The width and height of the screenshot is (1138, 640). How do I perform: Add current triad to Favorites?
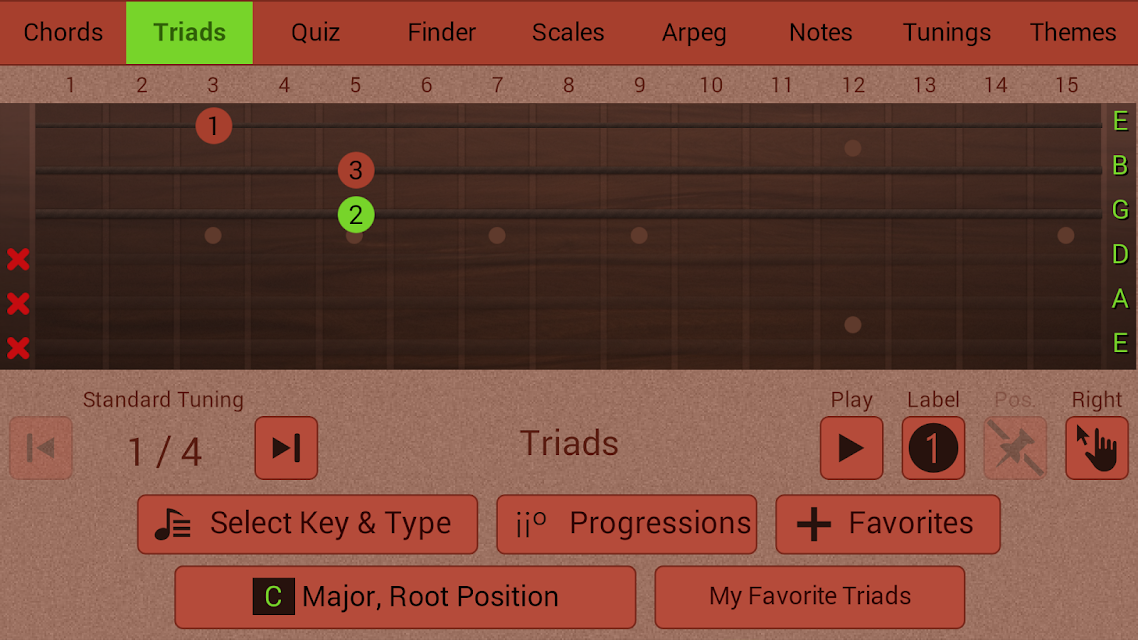pyautogui.click(x=888, y=524)
